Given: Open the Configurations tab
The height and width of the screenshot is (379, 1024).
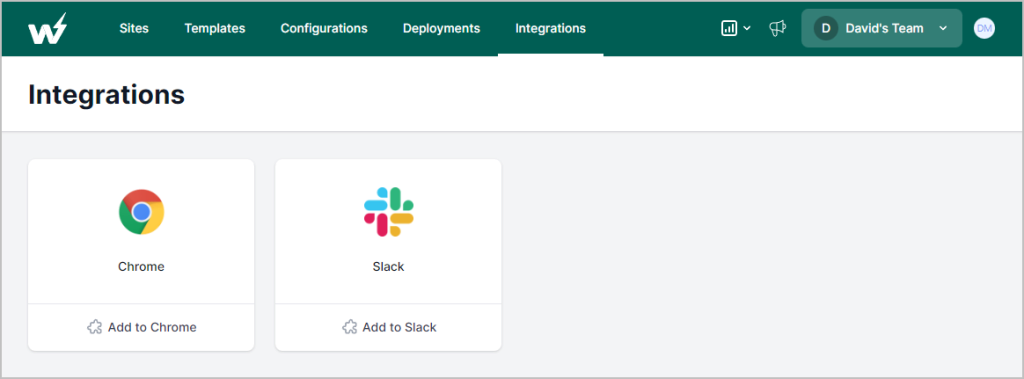Looking at the screenshot, I should [x=324, y=28].
